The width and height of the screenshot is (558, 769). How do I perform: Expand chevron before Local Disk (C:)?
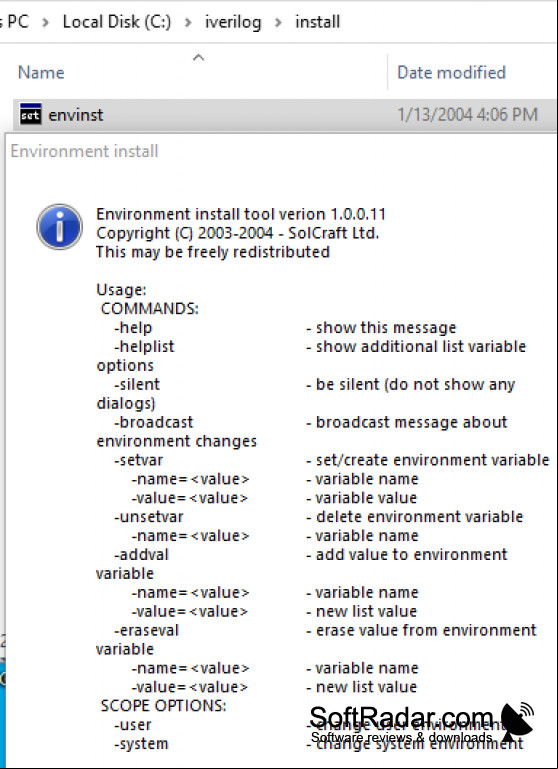(45, 23)
